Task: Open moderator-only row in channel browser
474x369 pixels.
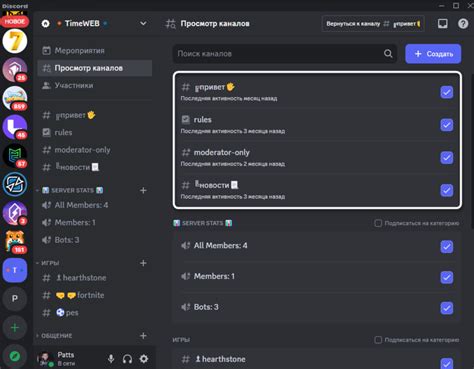Action: (317, 157)
